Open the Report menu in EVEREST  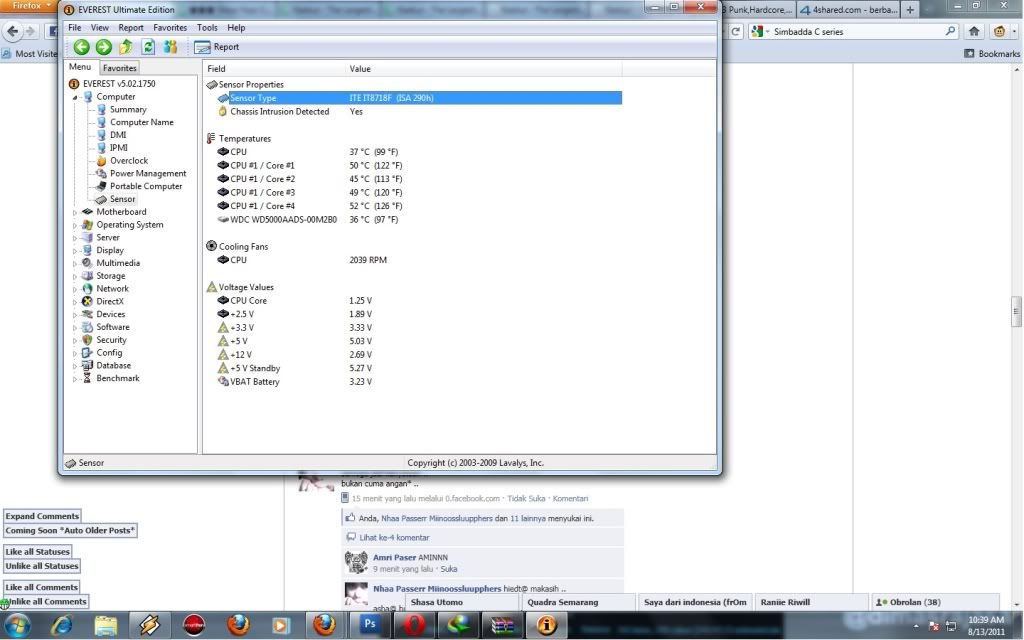point(131,27)
